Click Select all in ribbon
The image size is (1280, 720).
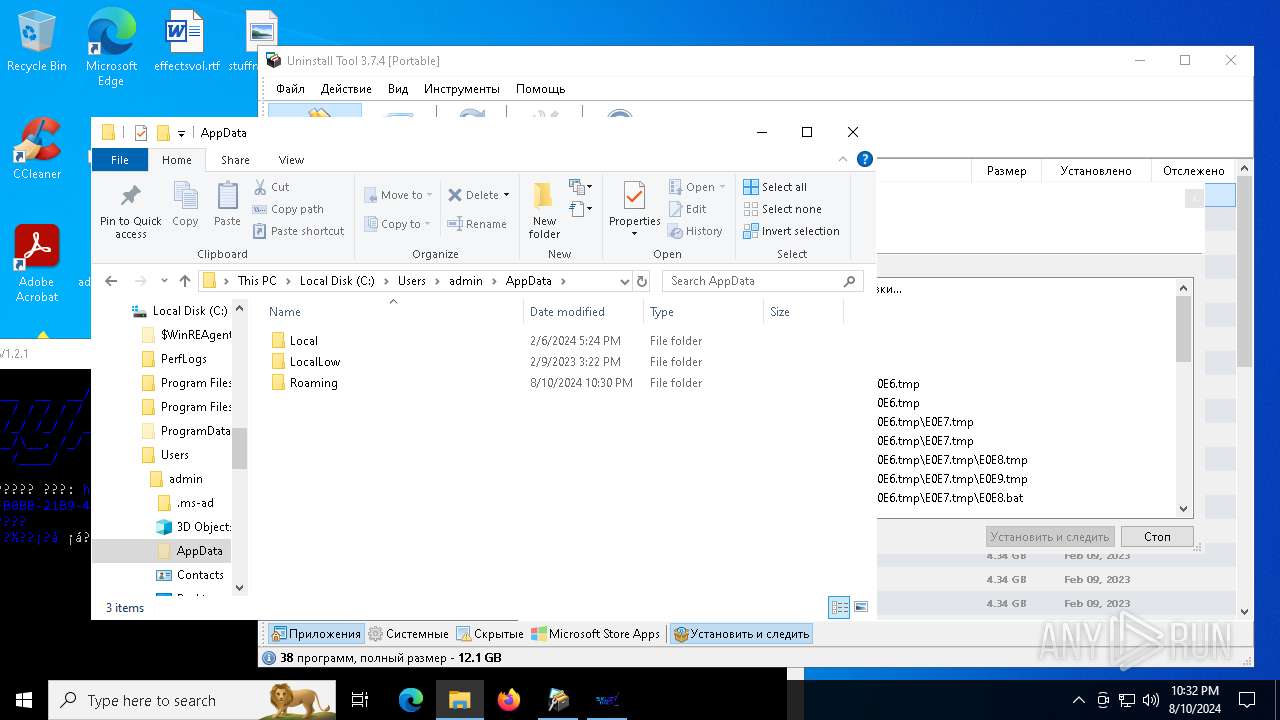click(x=775, y=187)
